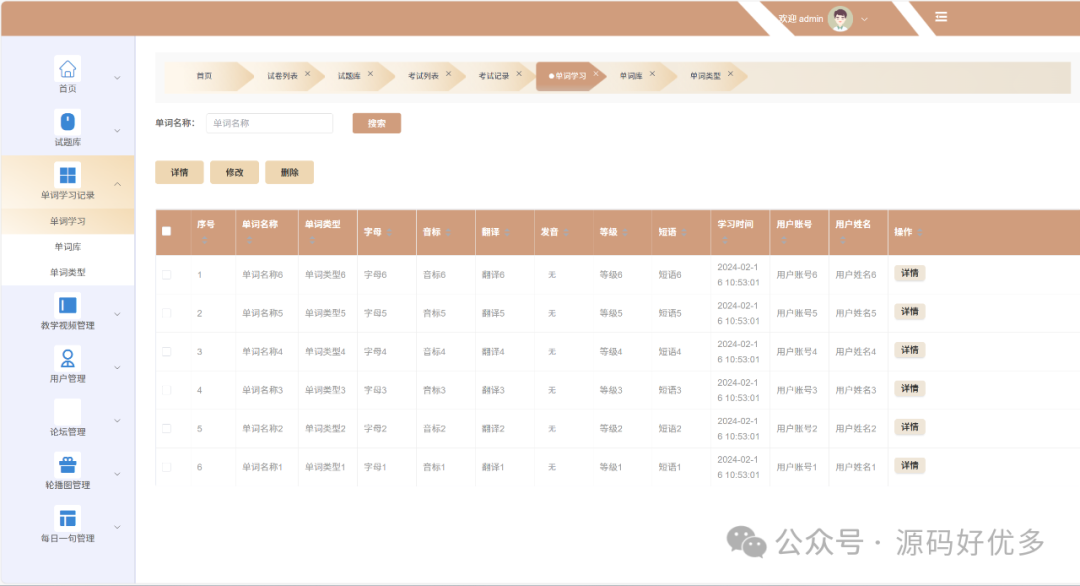Open the 每日一句管理 layout icon
The height and width of the screenshot is (586, 1080).
67,518
